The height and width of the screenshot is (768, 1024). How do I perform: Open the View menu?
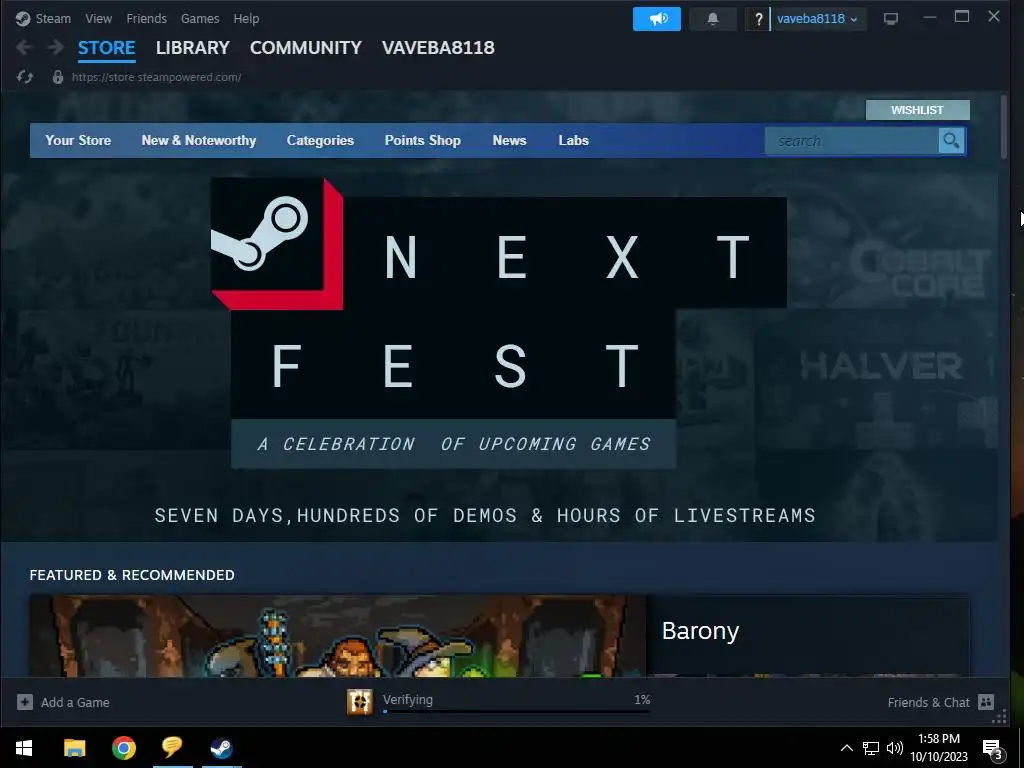[99, 19]
